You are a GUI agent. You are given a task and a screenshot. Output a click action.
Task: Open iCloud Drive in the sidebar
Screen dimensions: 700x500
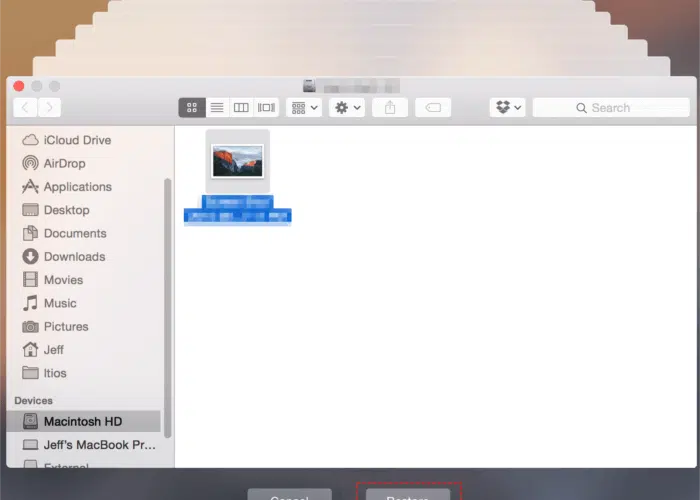[x=77, y=140]
